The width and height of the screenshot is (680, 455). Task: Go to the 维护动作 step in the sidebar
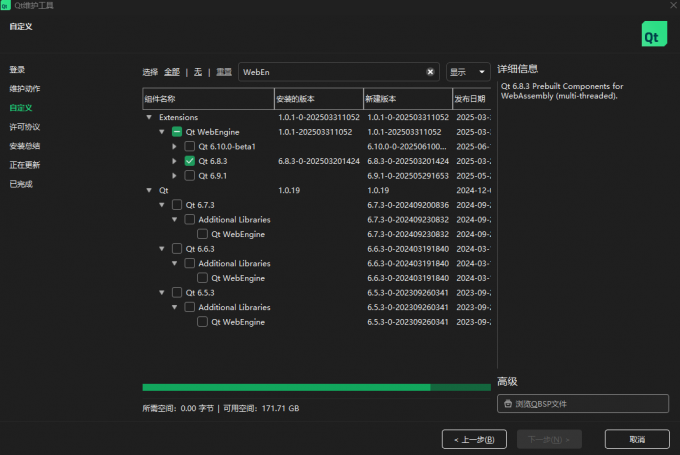pyautogui.click(x=25, y=88)
